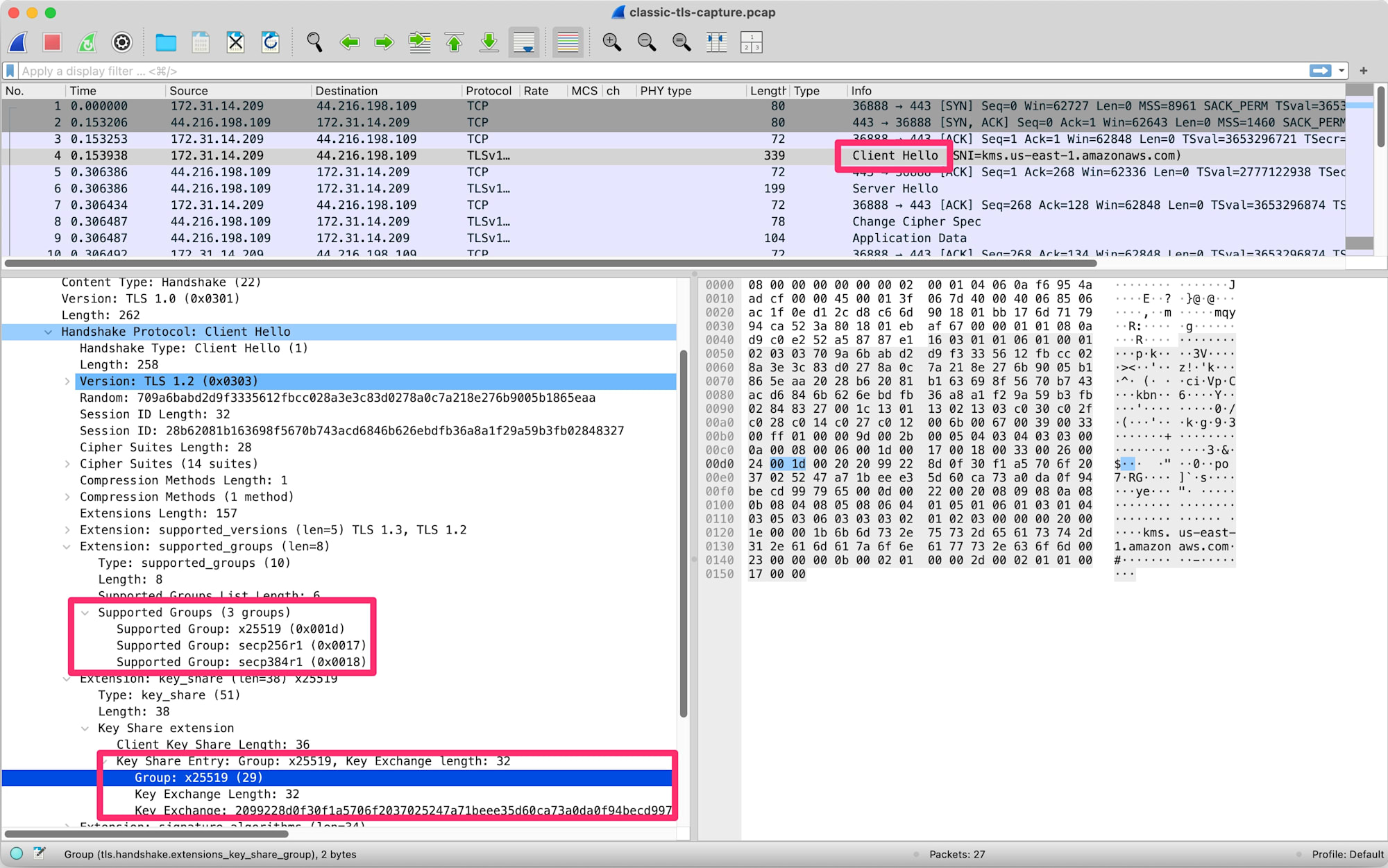Toggle packet colorization rules
Screen dimensions: 1388x868
(x=568, y=42)
